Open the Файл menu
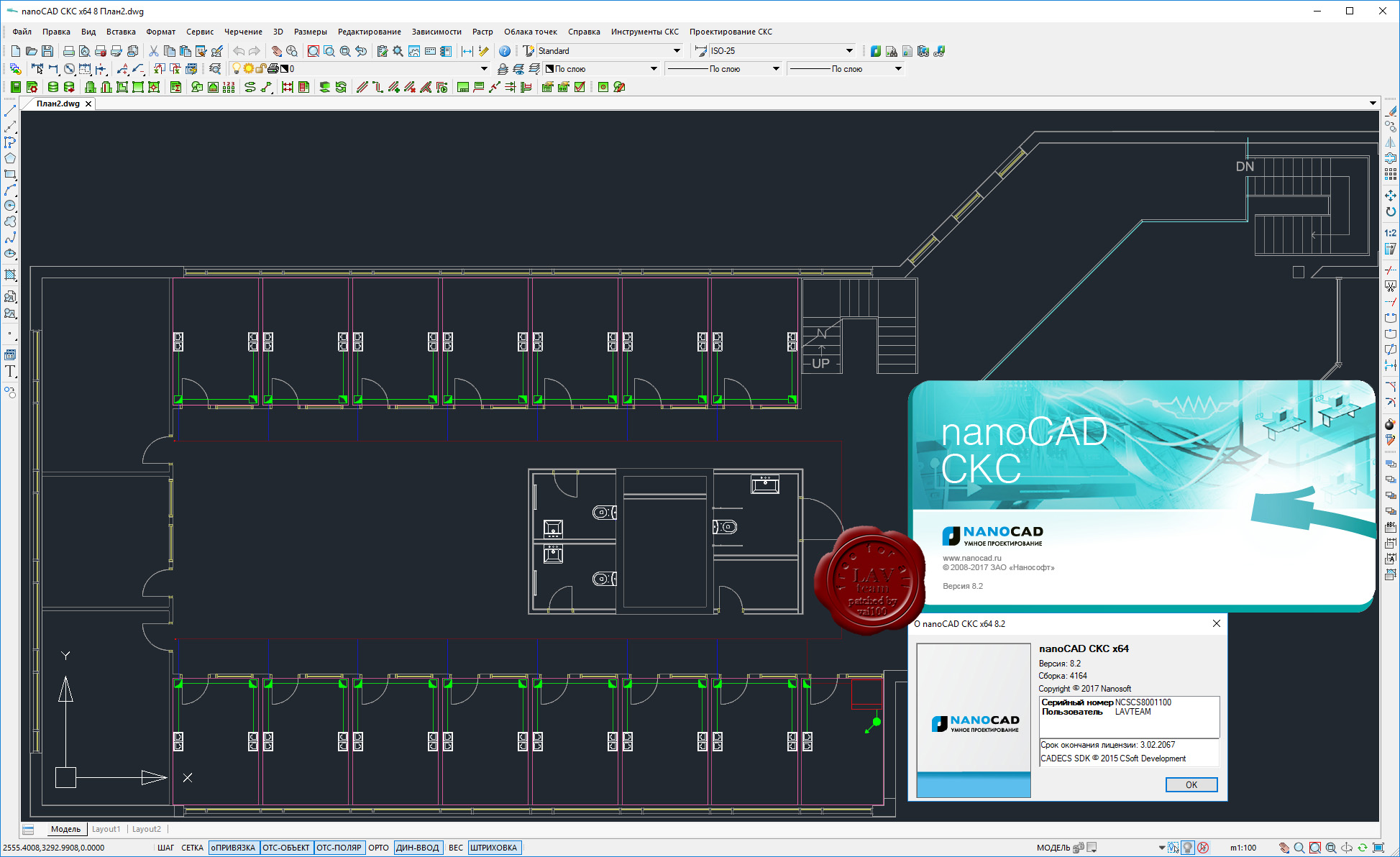This screenshot has height=857, width=1400. point(22,32)
